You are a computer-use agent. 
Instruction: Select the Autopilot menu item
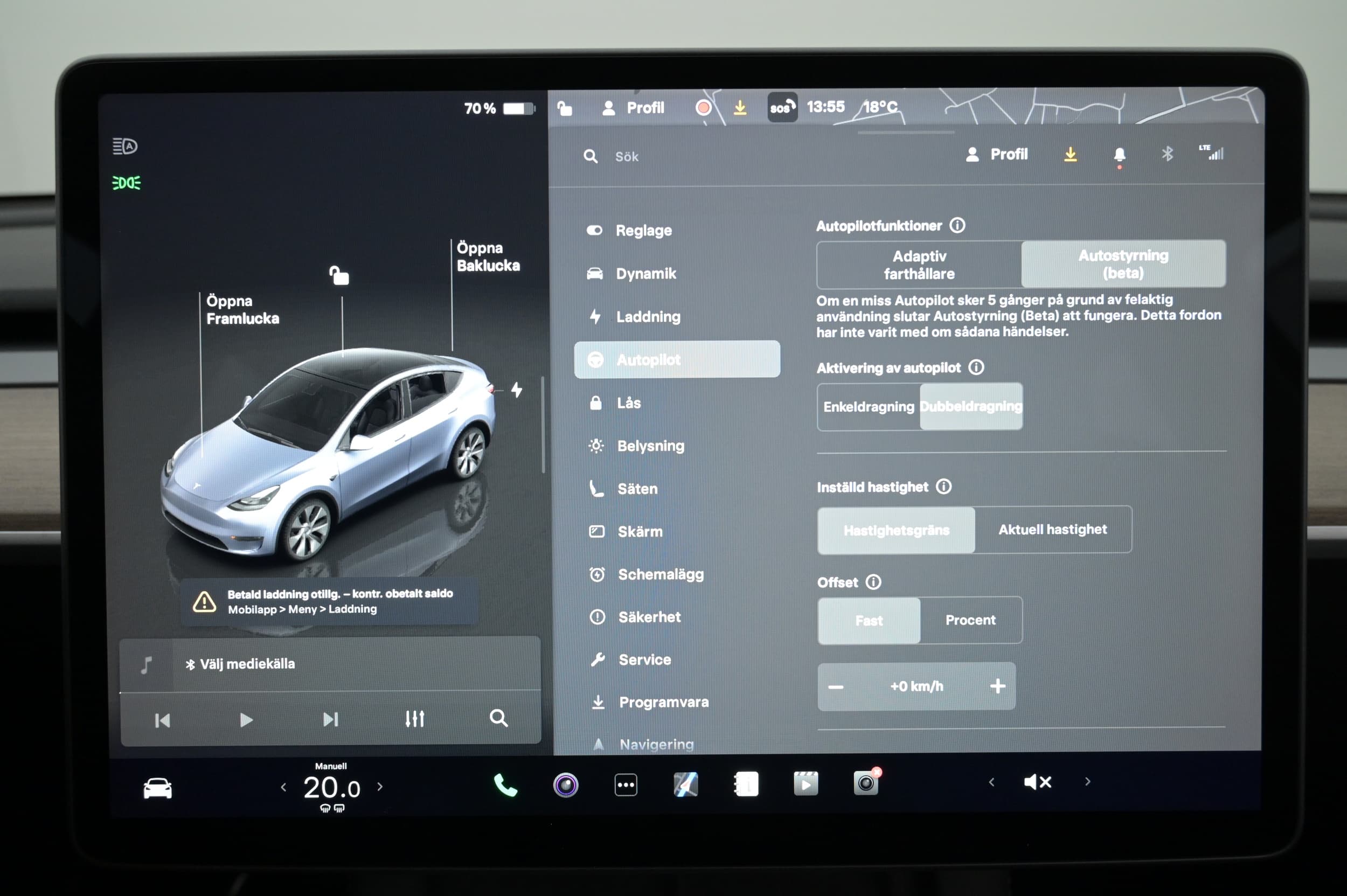[x=677, y=359]
